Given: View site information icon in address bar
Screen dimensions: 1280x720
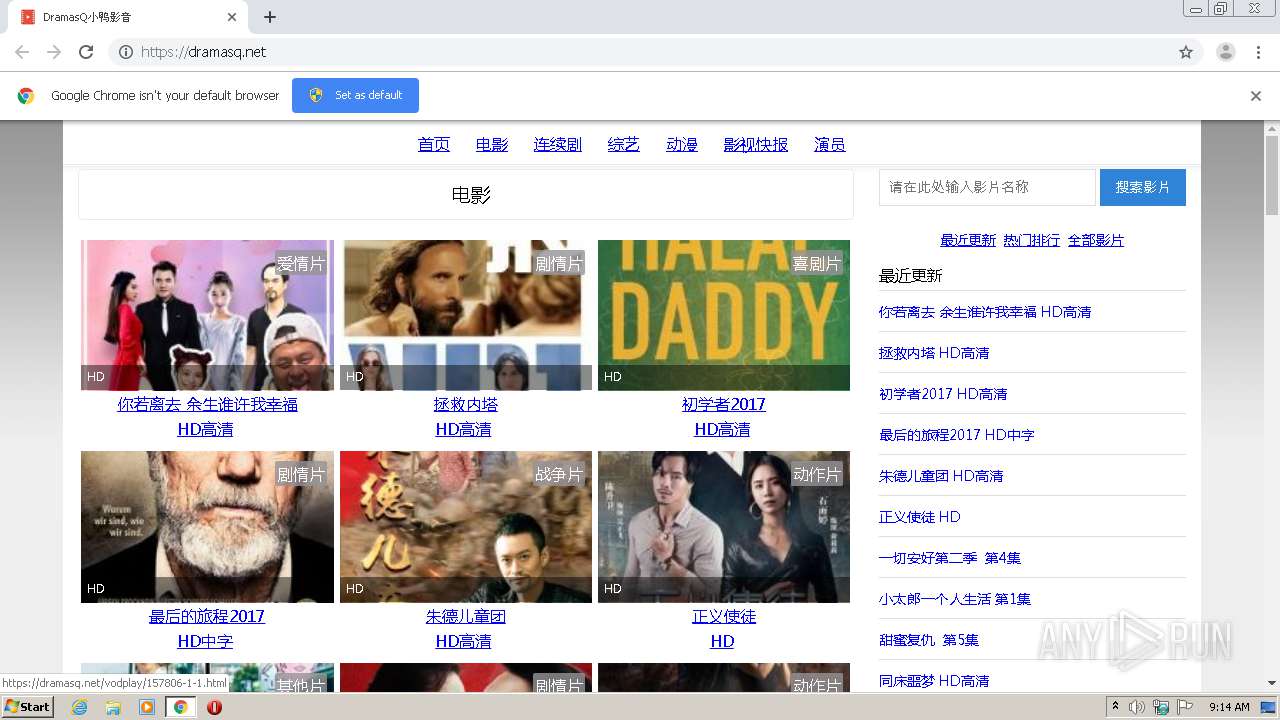Looking at the screenshot, I should tap(126, 52).
